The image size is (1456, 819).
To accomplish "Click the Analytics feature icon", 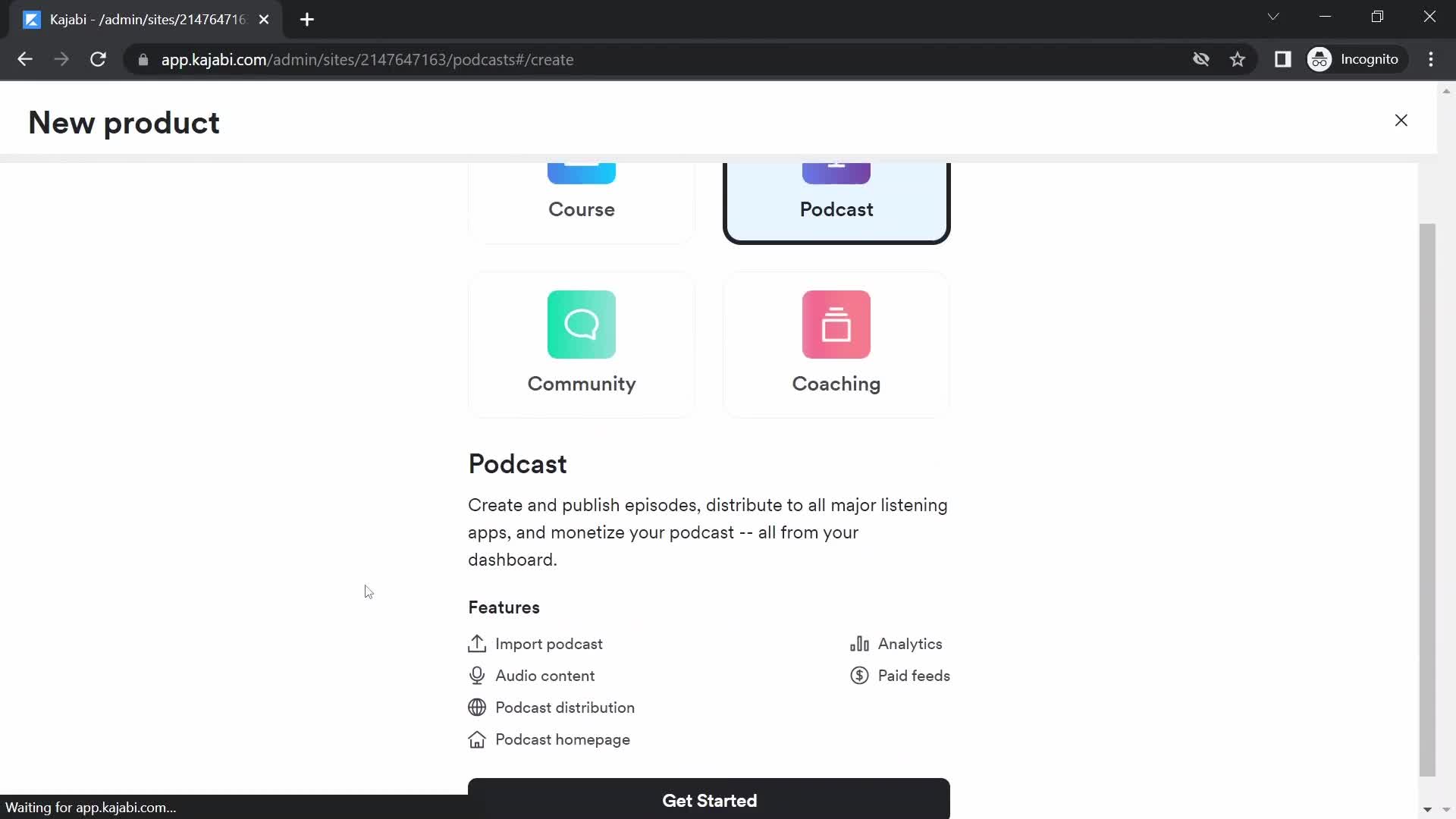I will coord(859,643).
